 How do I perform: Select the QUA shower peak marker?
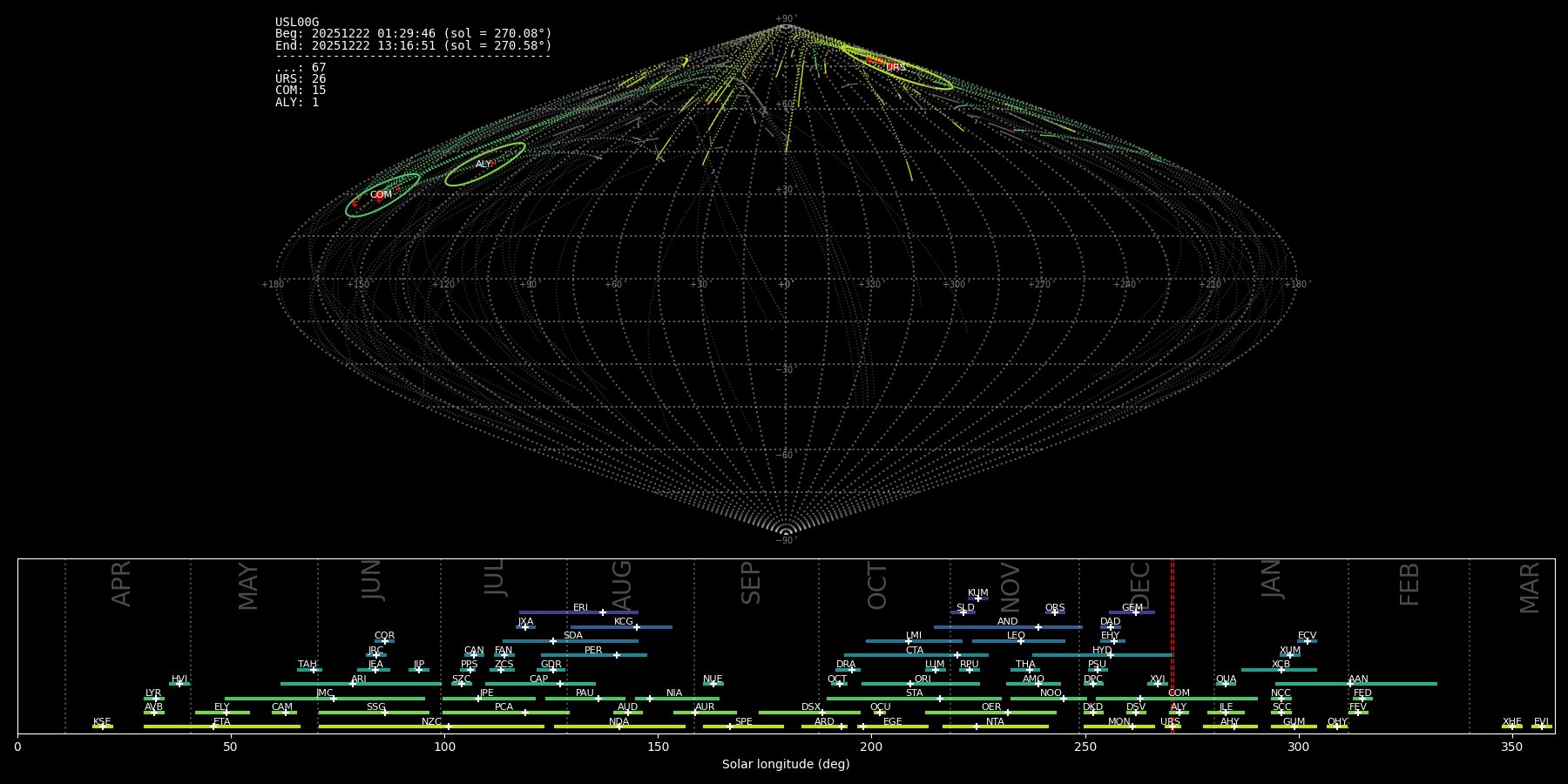click(1225, 684)
